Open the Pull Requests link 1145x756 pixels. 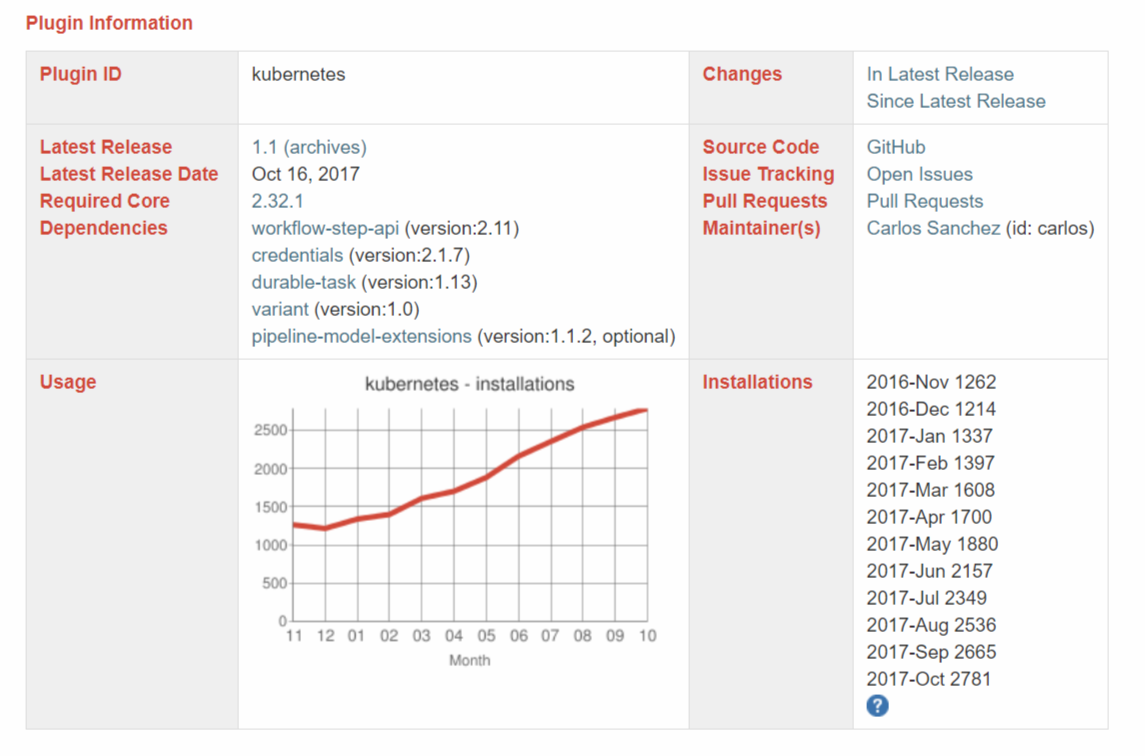(924, 202)
